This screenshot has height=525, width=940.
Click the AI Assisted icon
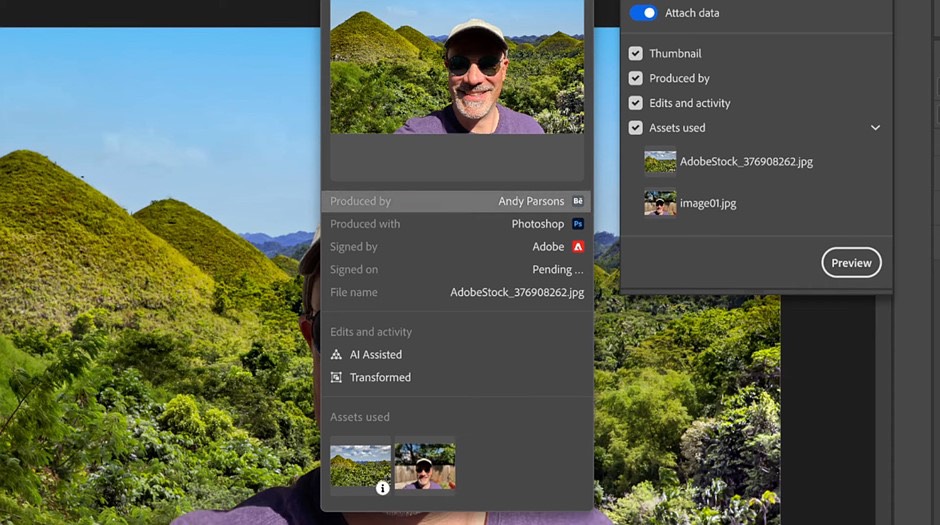tap(336, 355)
